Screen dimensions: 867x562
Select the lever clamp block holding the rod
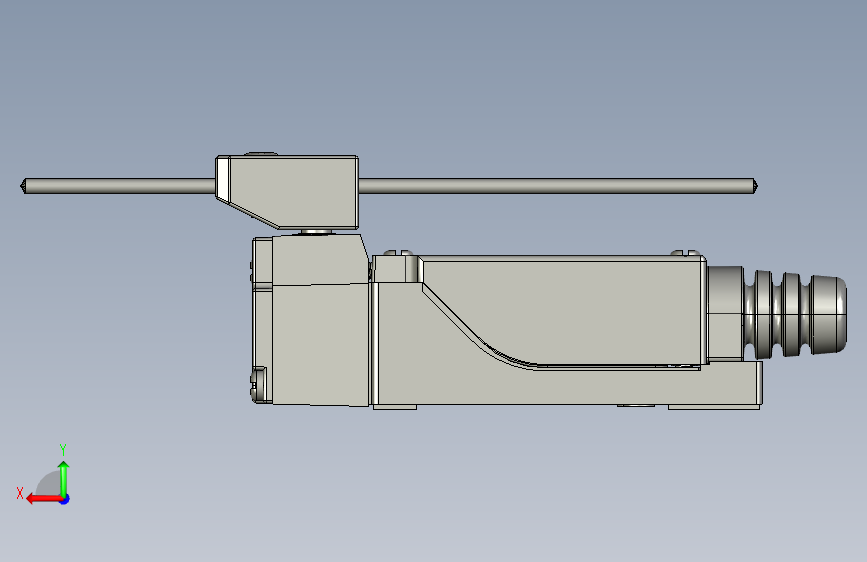[287, 191]
